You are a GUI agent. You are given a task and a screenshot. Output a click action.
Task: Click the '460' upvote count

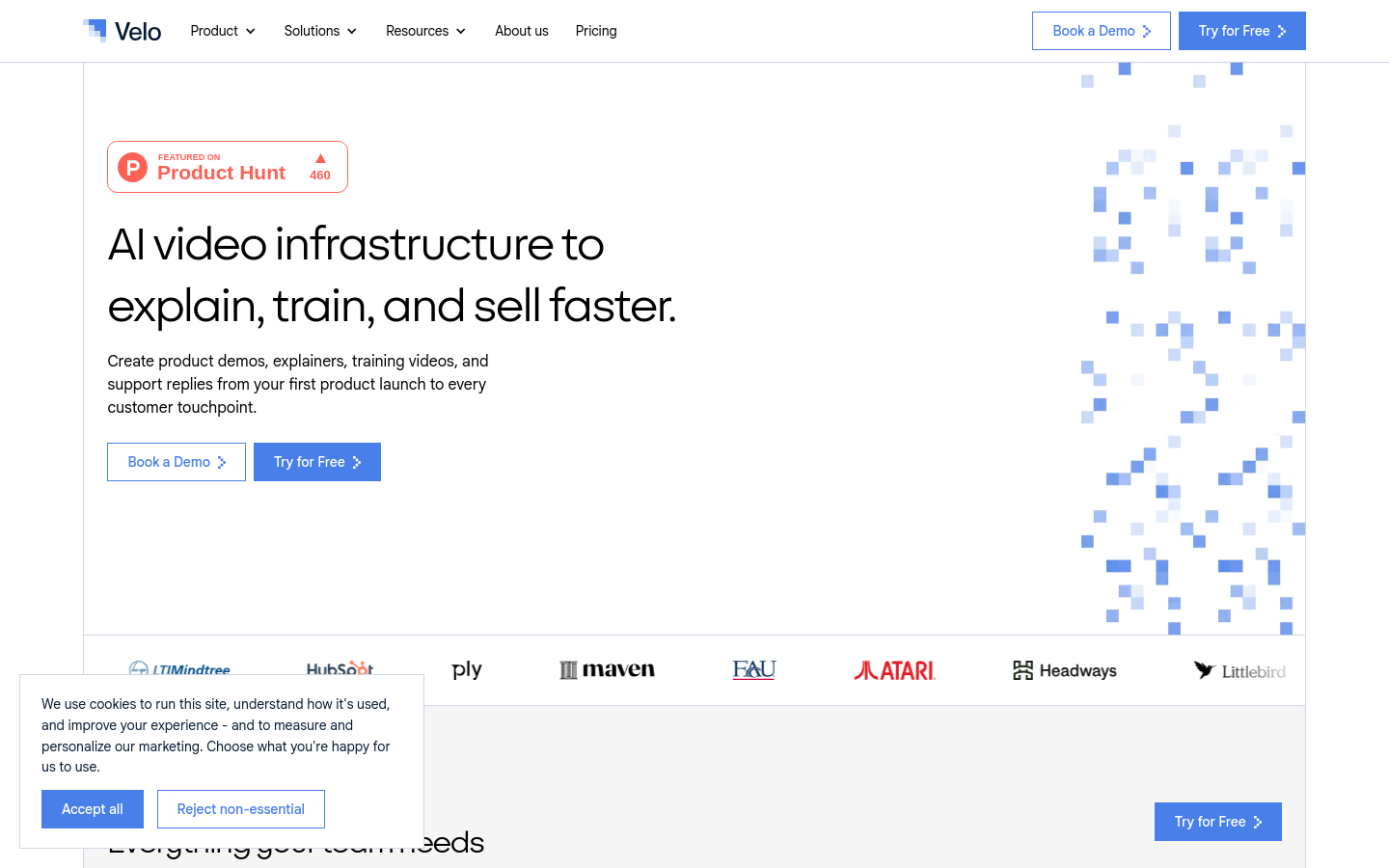tap(320, 176)
